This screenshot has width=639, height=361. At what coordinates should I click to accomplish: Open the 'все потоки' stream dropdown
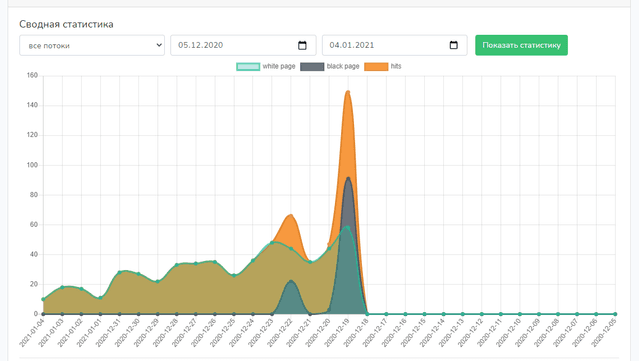click(92, 45)
